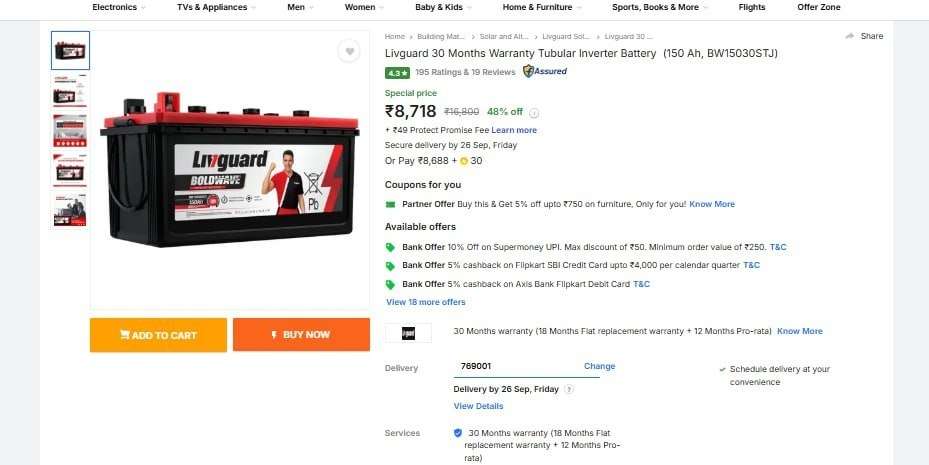Click the Flipkart Assured badge
The width and height of the screenshot is (929, 465).
pos(544,72)
